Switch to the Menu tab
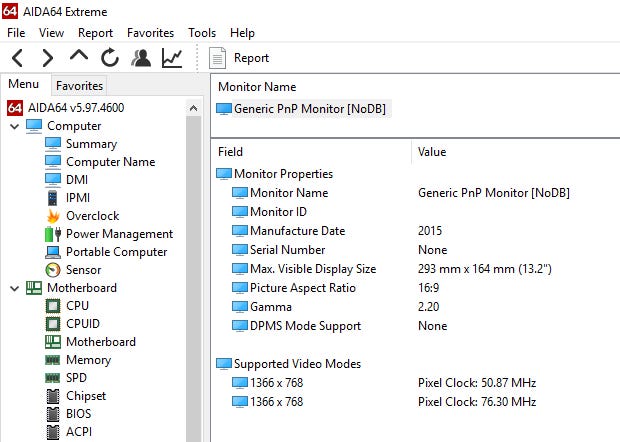Viewport: 620px width, 442px height. click(24, 84)
